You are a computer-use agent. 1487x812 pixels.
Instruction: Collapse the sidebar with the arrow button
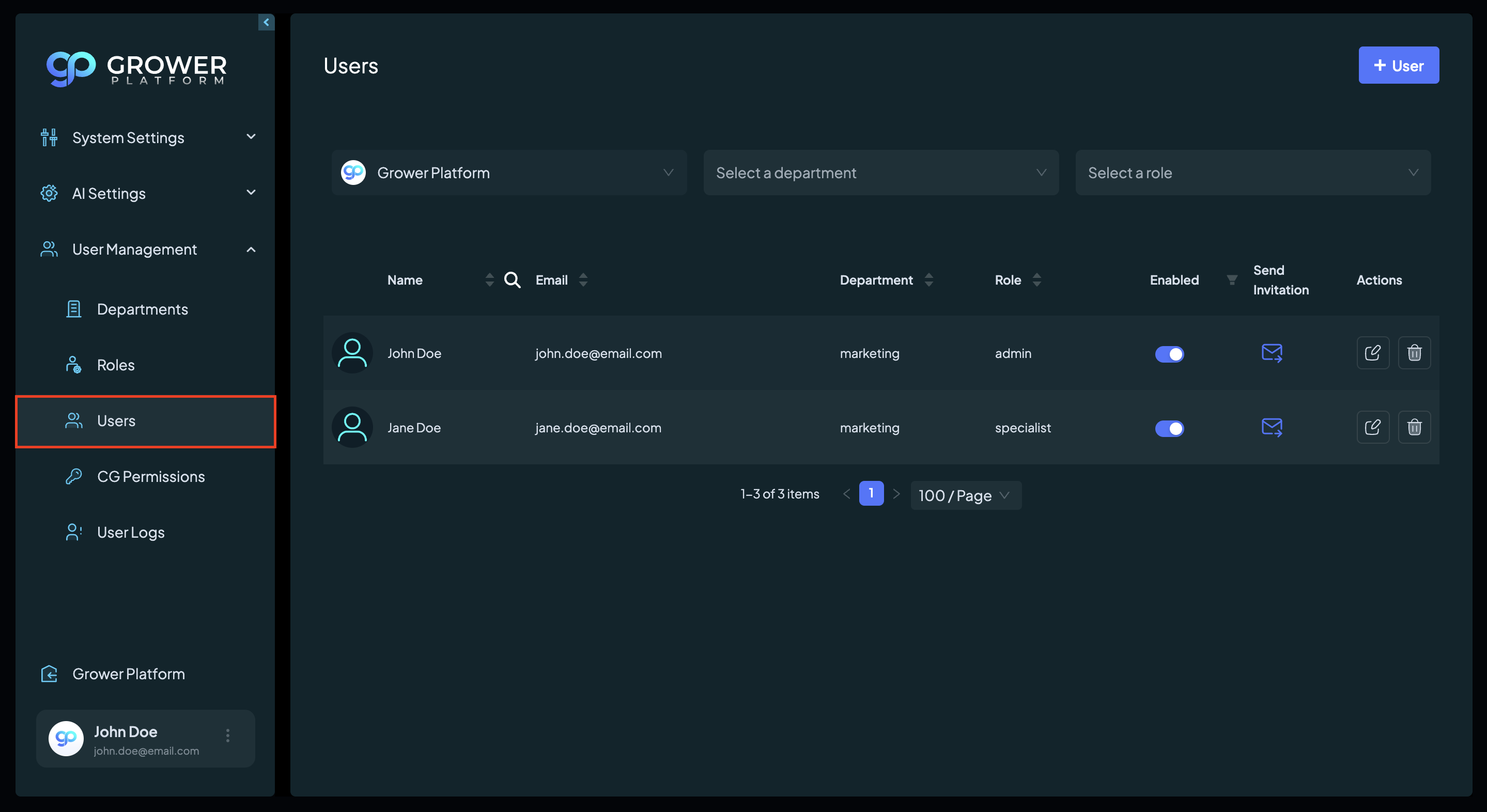(266, 23)
